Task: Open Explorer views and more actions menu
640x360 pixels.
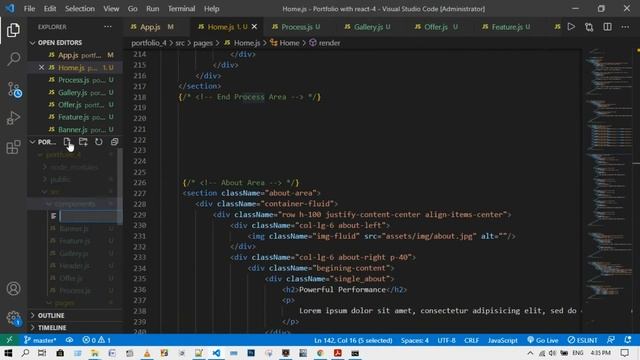Action: 108,27
